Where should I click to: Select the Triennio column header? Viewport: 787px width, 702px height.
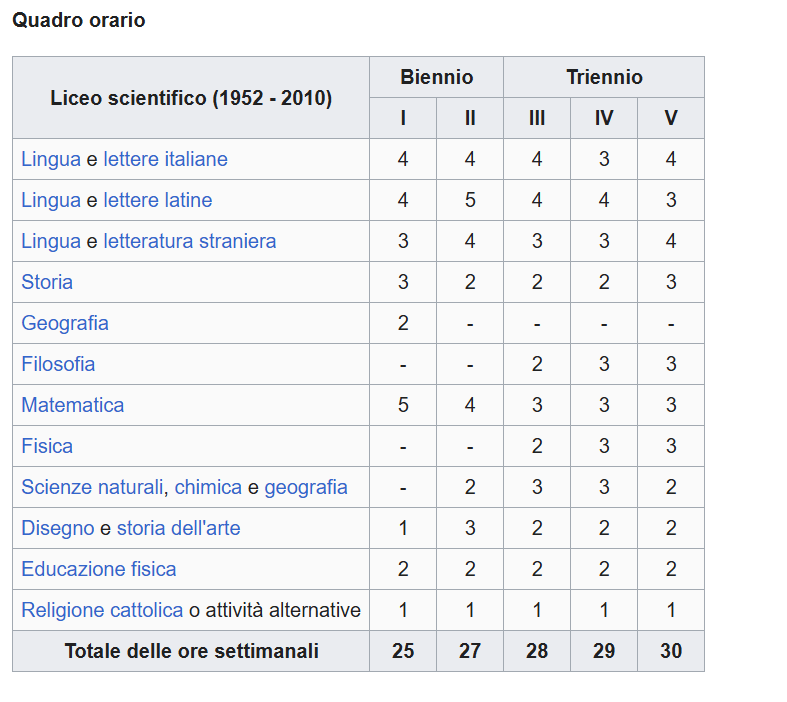[604, 77]
